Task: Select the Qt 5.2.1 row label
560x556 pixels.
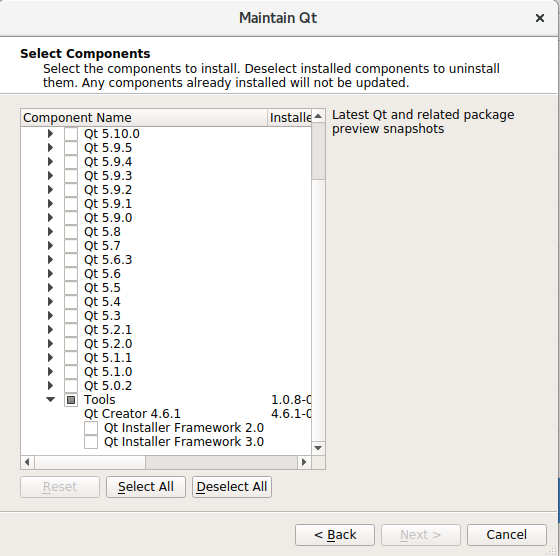Action: click(108, 330)
